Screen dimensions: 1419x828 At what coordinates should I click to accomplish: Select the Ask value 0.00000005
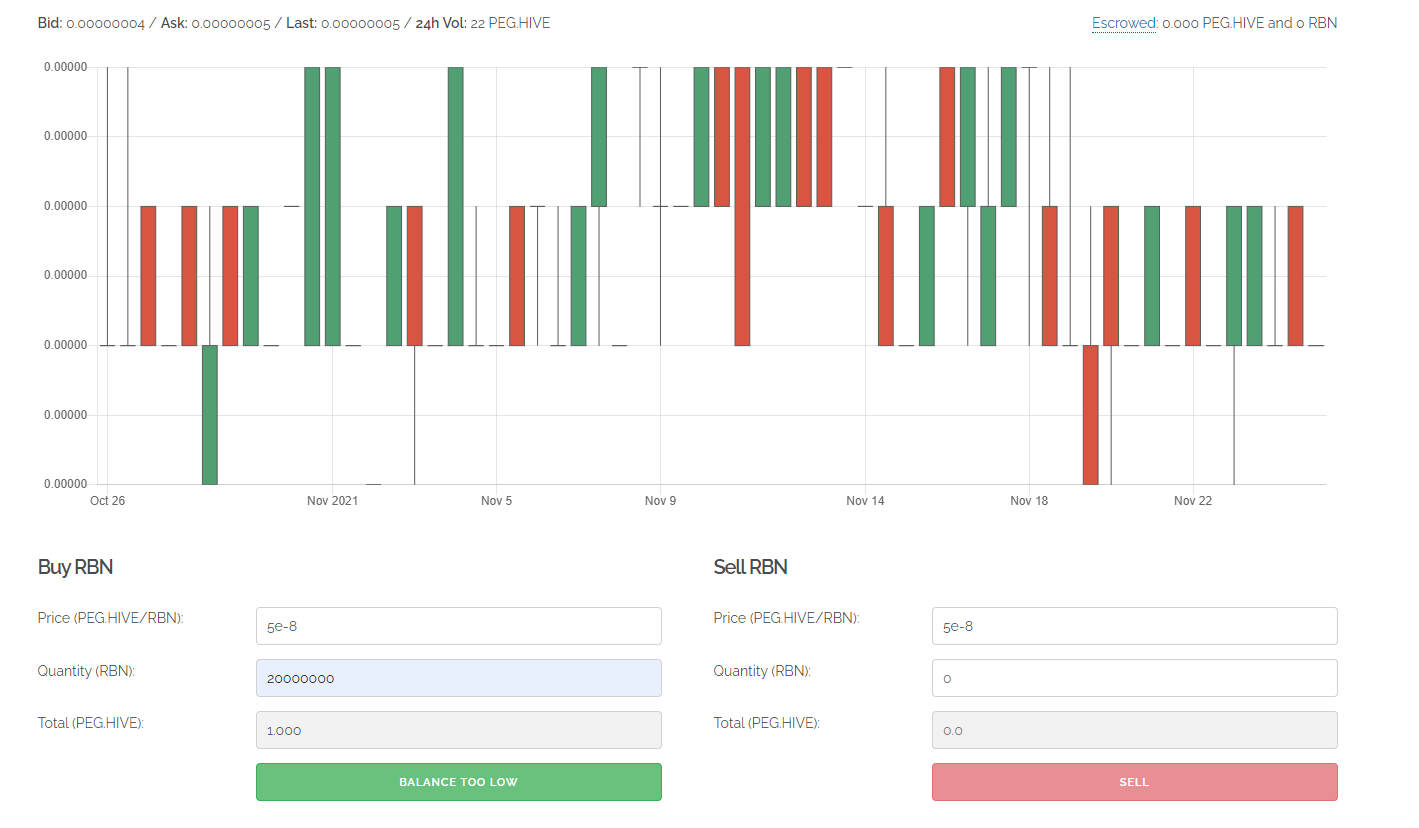click(231, 23)
